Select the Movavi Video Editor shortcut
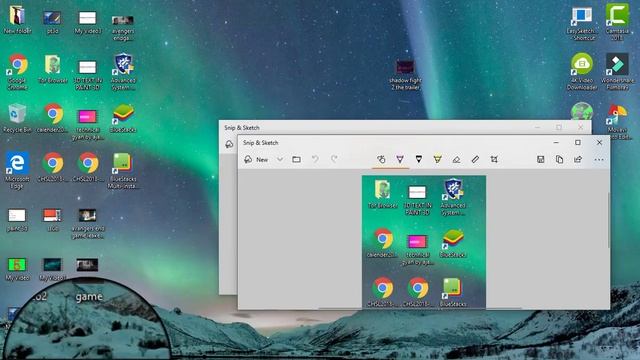 tap(617, 122)
